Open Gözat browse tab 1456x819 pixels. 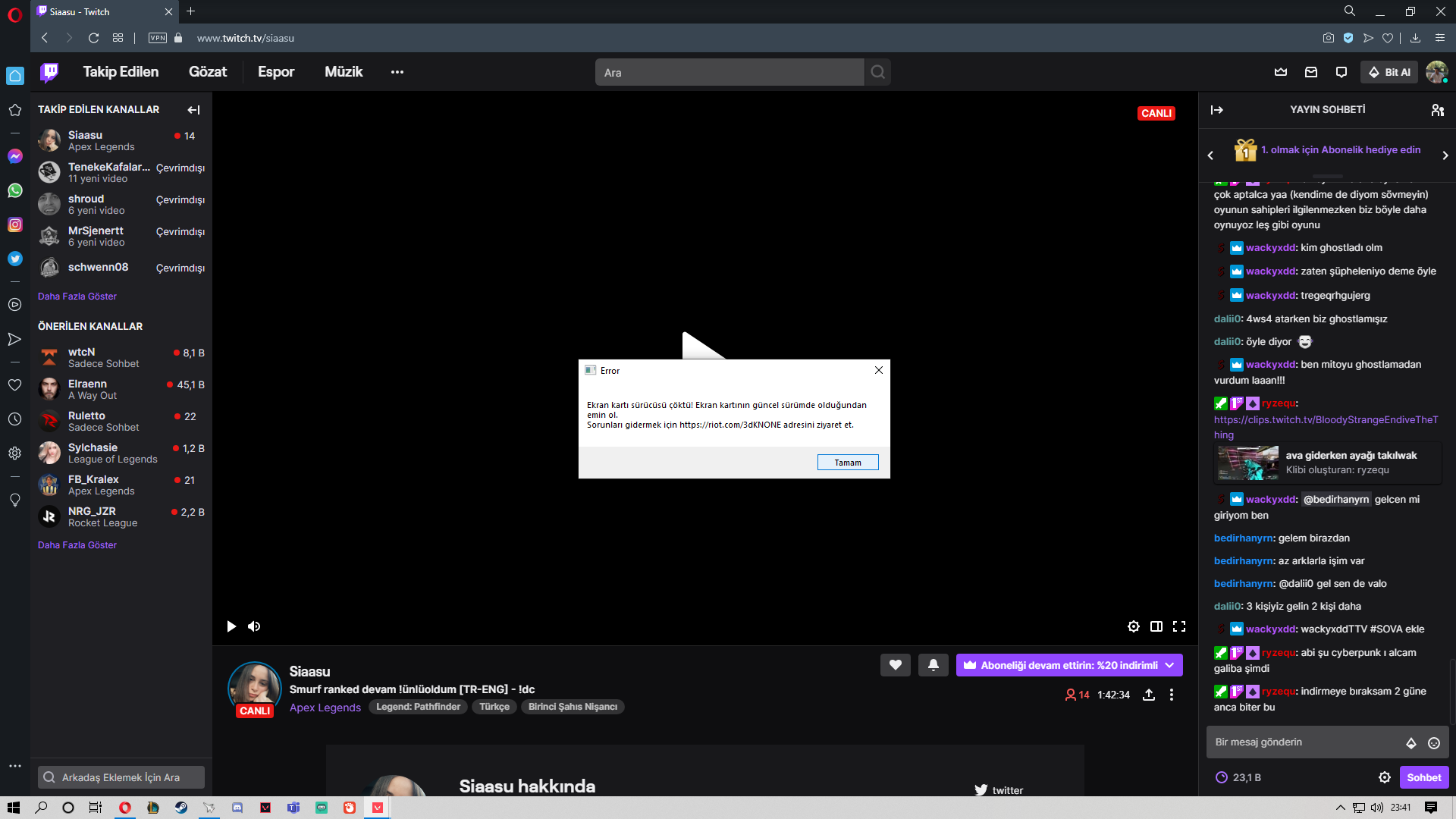(208, 72)
